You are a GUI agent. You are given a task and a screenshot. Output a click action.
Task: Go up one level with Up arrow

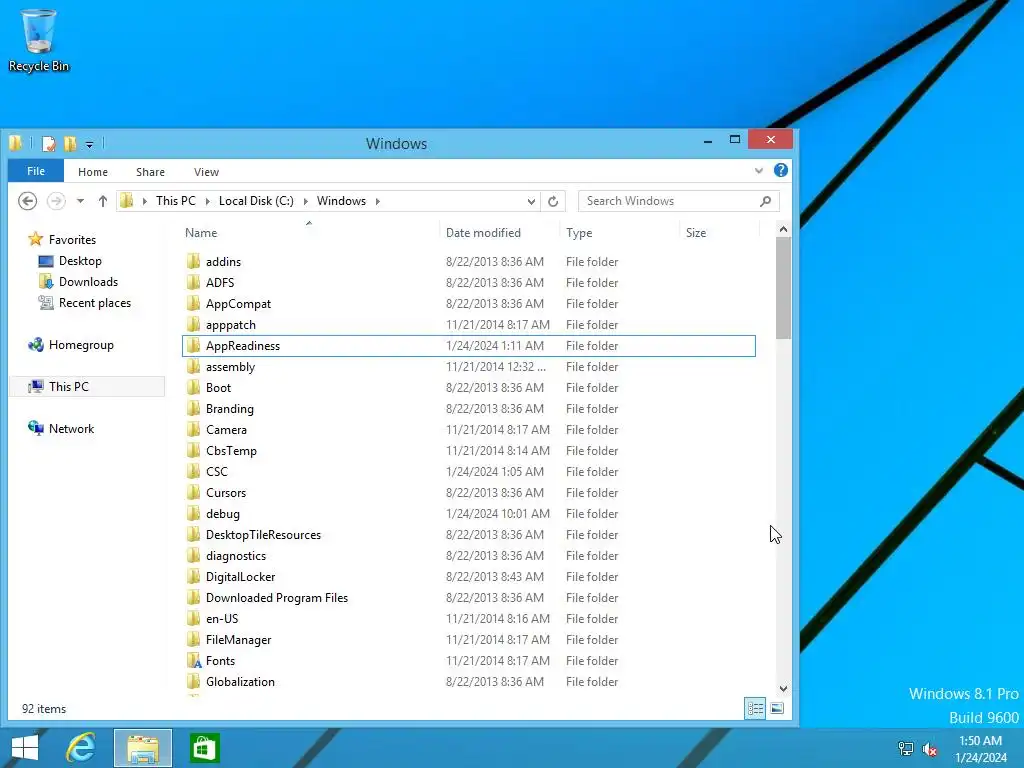pos(103,201)
